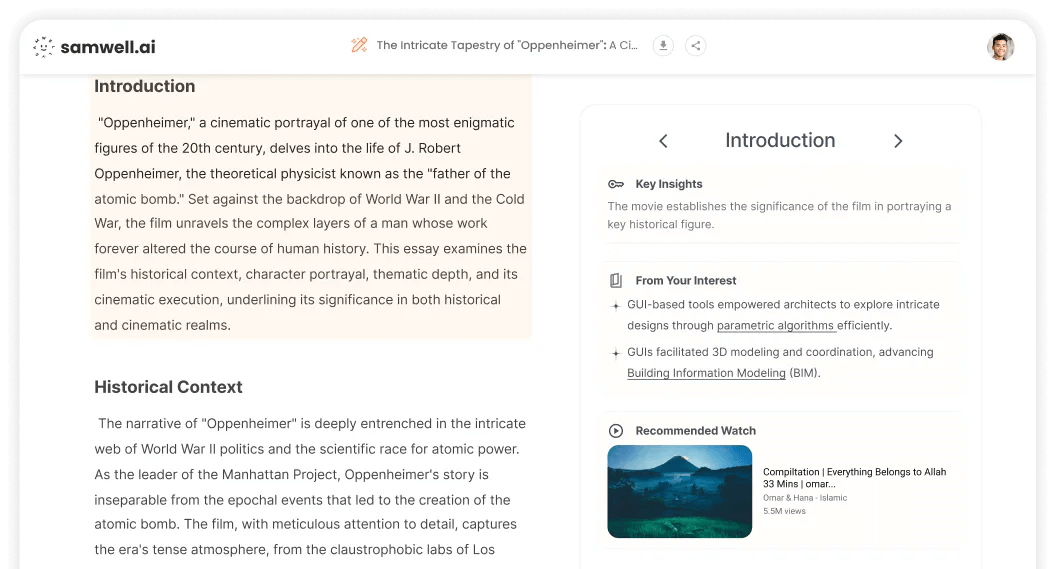Image resolution: width=1056 pixels, height=569 pixels.
Task: Click the Key Insights key icon
Action: (616, 184)
